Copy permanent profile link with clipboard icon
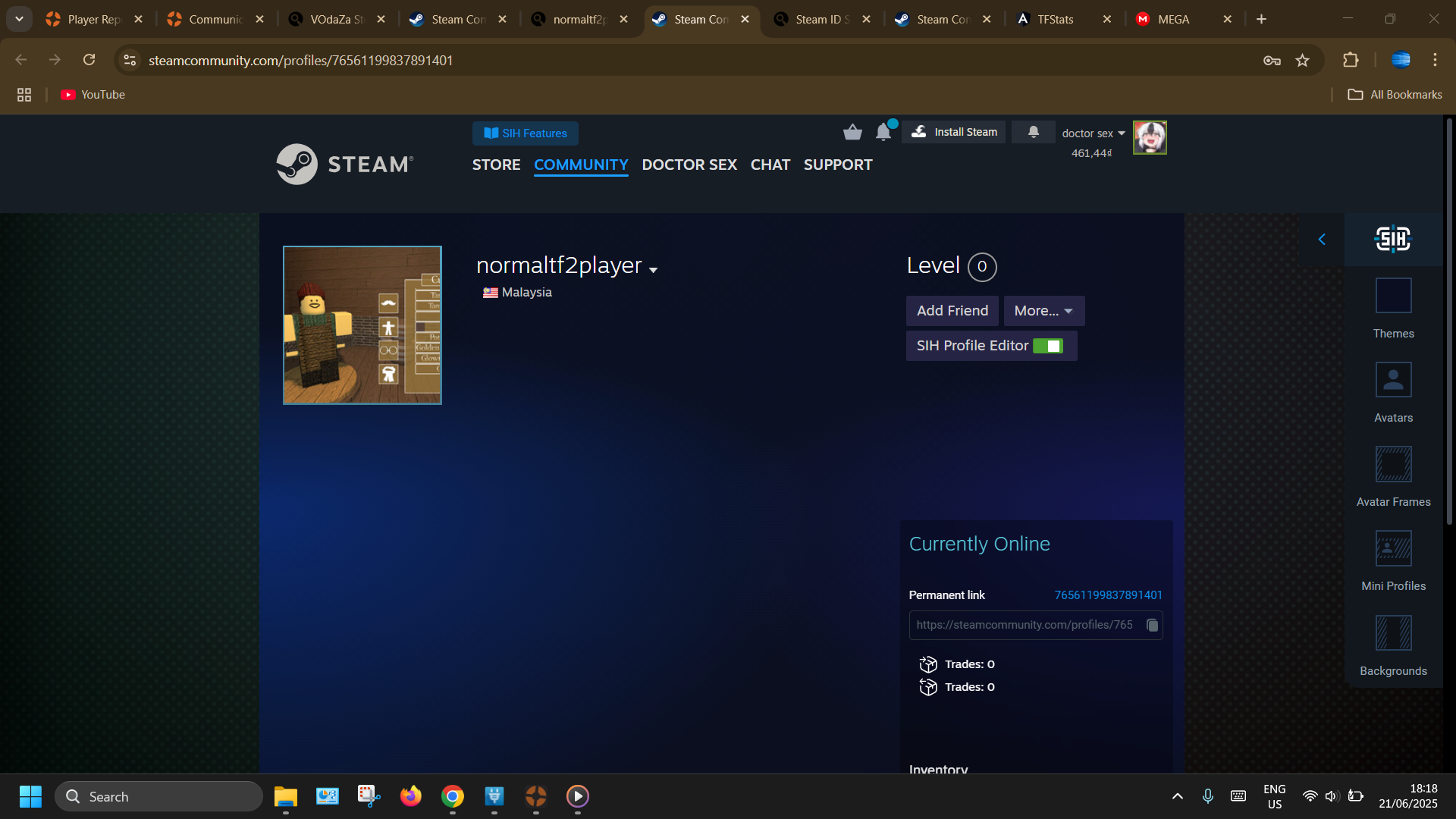The height and width of the screenshot is (819, 1456). point(1152,625)
